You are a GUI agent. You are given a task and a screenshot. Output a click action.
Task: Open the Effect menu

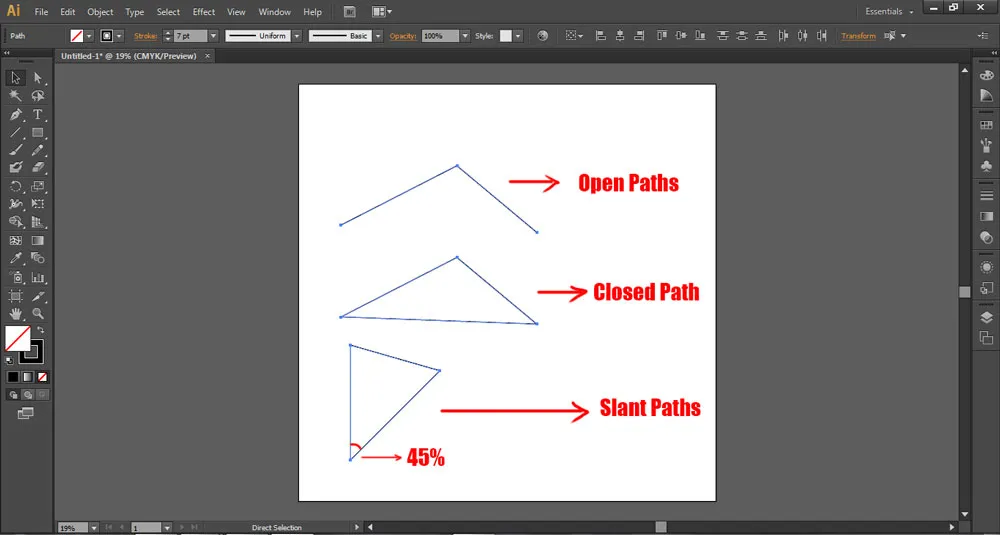point(204,11)
